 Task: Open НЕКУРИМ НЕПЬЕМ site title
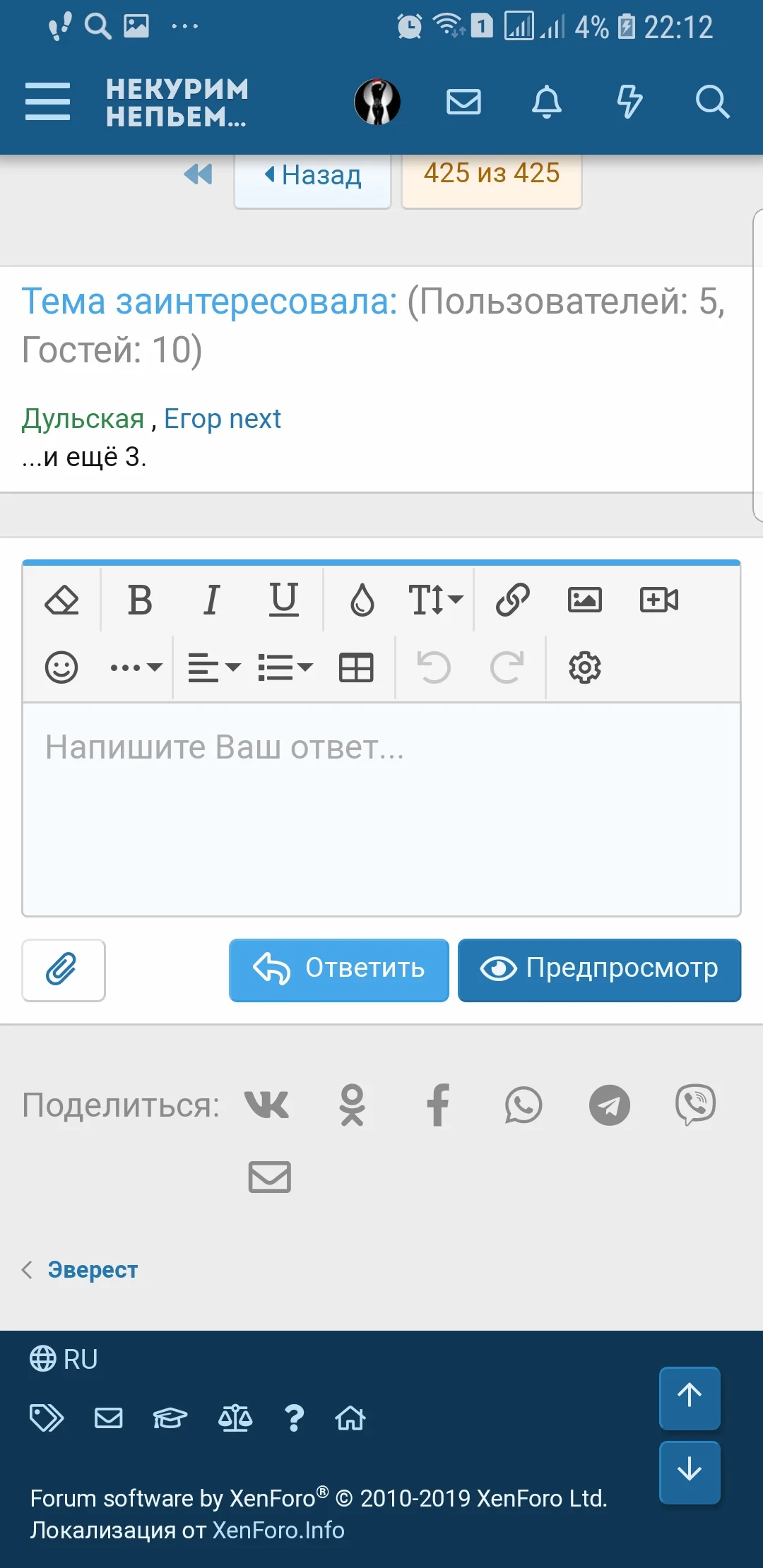(x=177, y=102)
